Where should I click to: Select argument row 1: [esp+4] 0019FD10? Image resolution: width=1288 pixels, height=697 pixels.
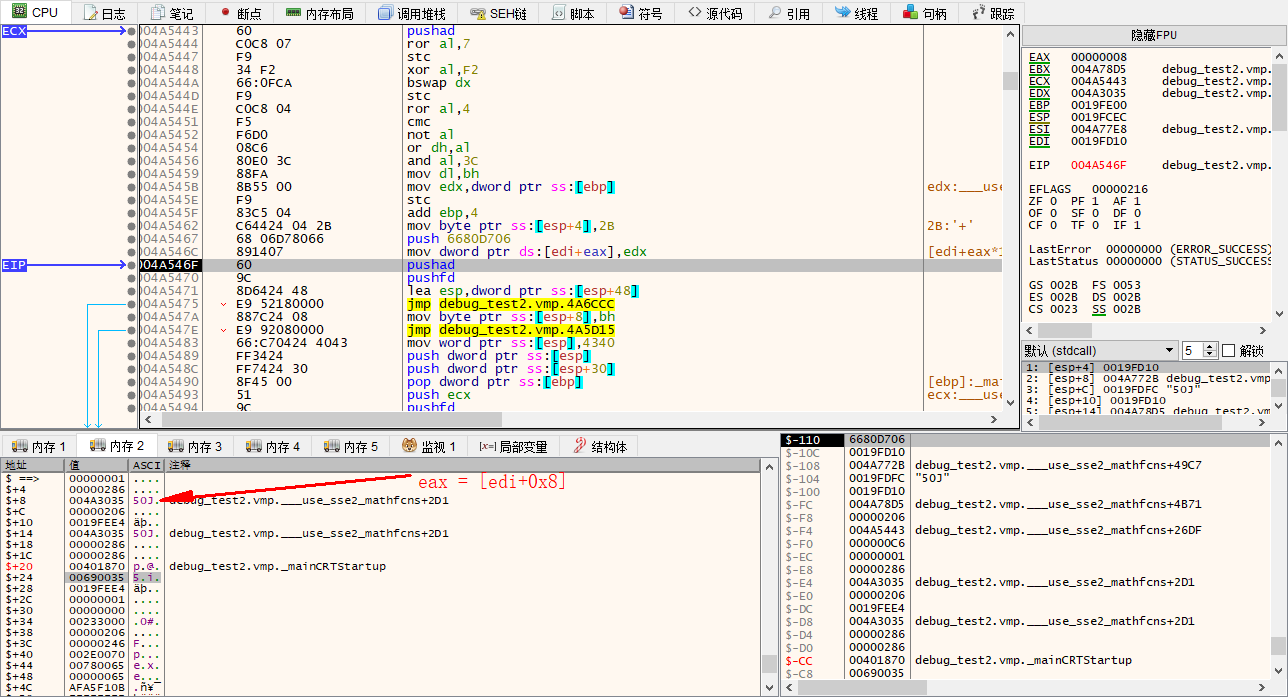[x=1145, y=367]
